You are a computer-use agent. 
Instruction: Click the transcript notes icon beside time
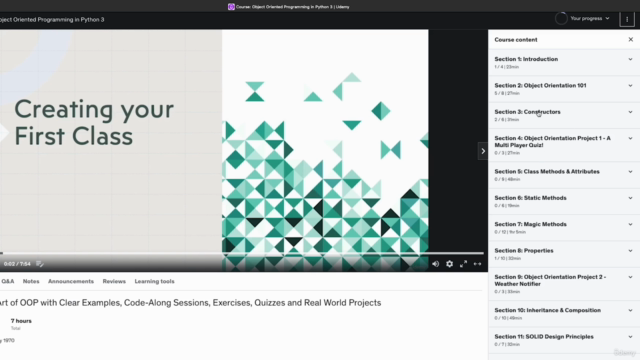pyautogui.click(x=40, y=264)
